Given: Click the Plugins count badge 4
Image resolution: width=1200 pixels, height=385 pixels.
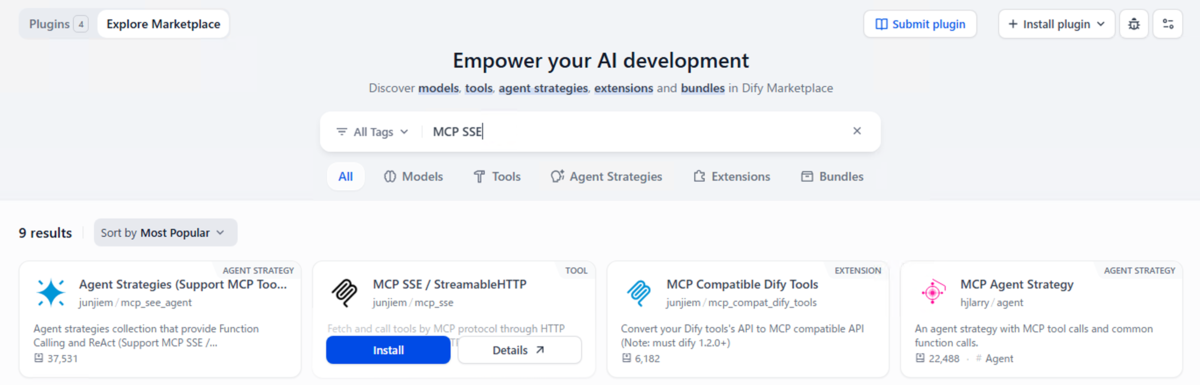Looking at the screenshot, I should (x=81, y=24).
